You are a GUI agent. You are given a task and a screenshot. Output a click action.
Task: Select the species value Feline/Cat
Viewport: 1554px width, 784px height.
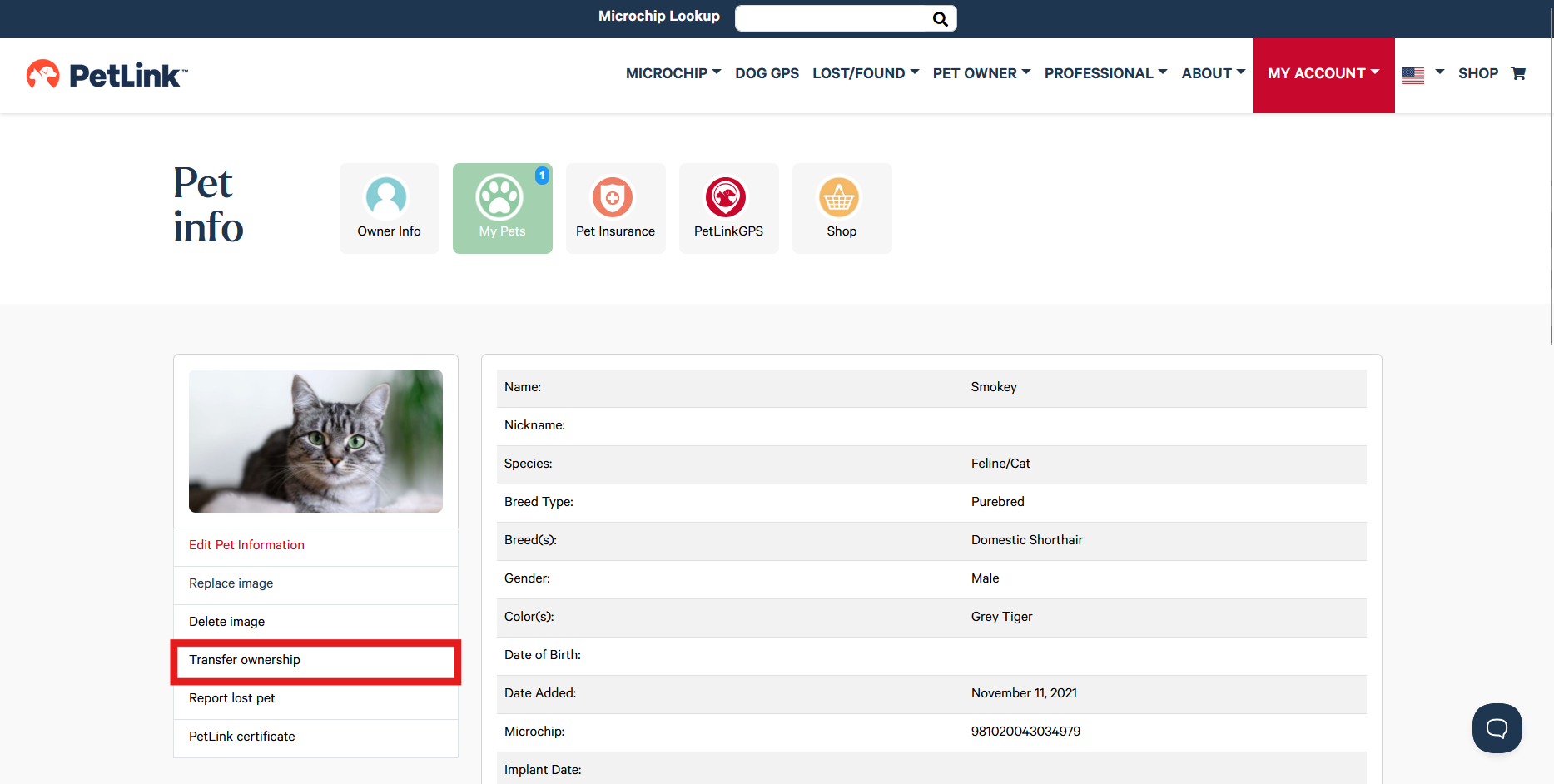[1000, 464]
